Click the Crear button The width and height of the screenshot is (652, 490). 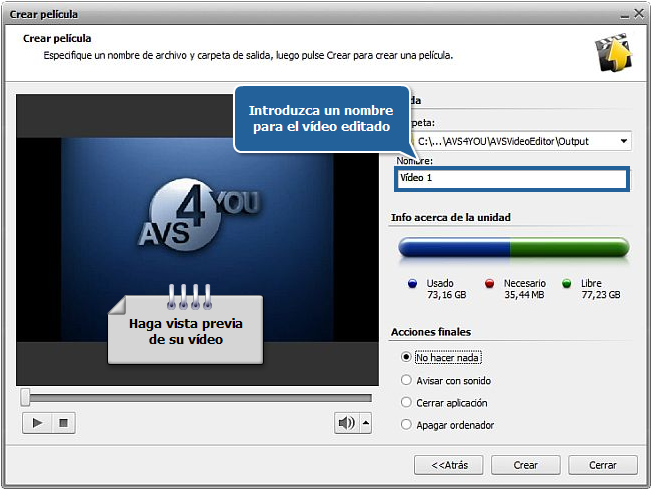(x=526, y=465)
